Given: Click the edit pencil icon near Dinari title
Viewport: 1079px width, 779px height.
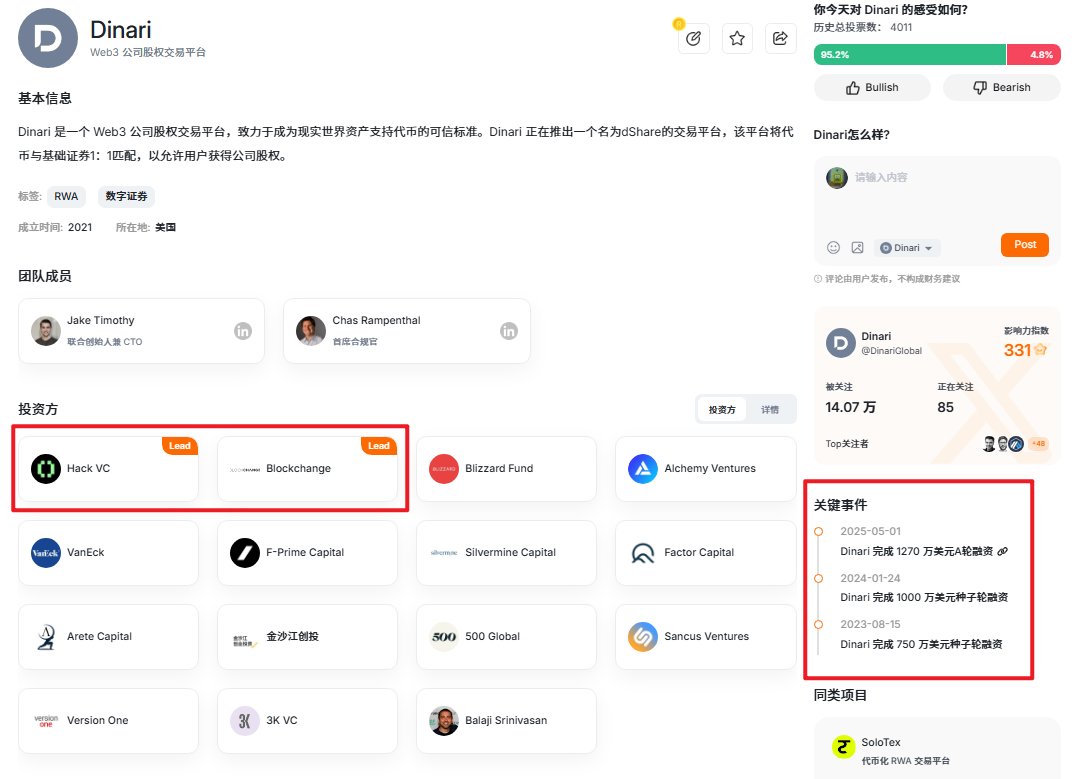Looking at the screenshot, I should tap(694, 39).
